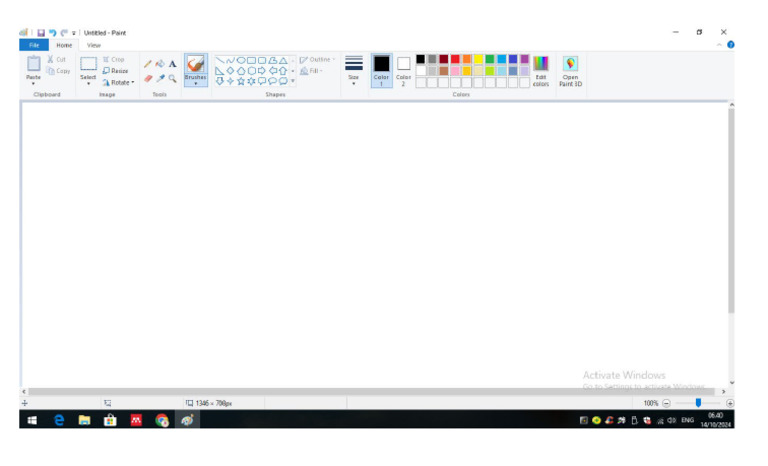Choose the yellow color swatch
Screen dimensions: 768x466
pos(478,59)
